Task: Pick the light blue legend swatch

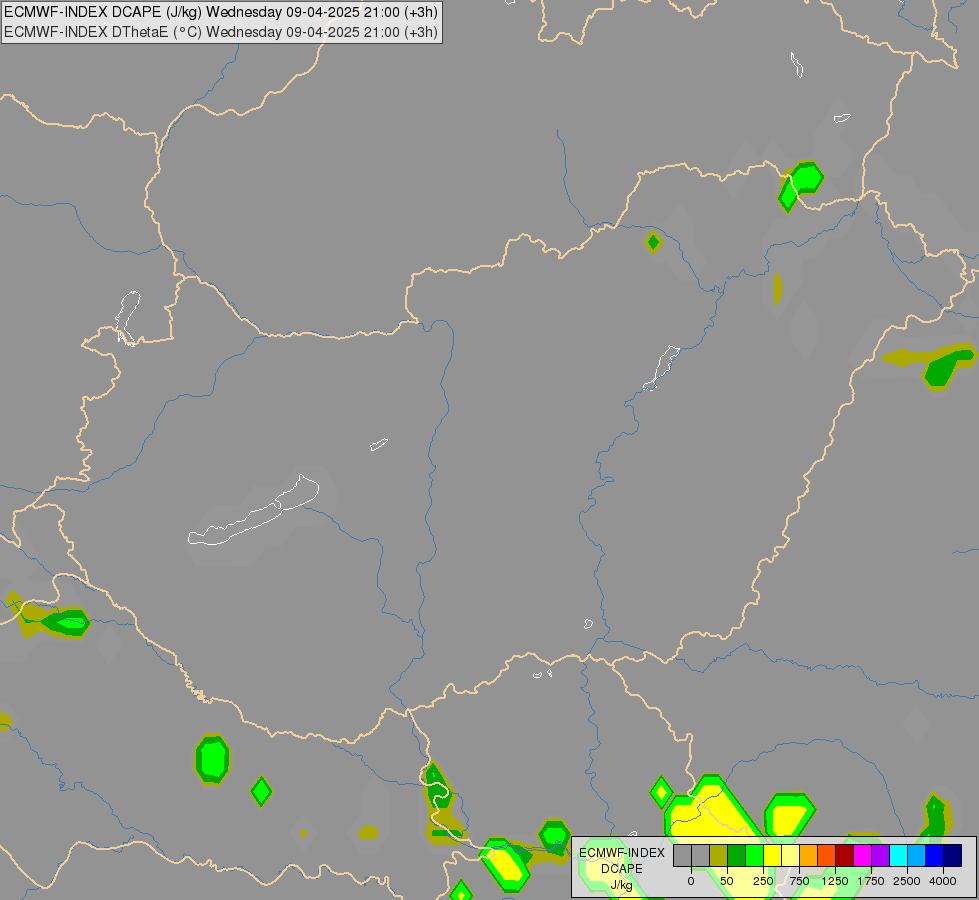Action: 917,855
